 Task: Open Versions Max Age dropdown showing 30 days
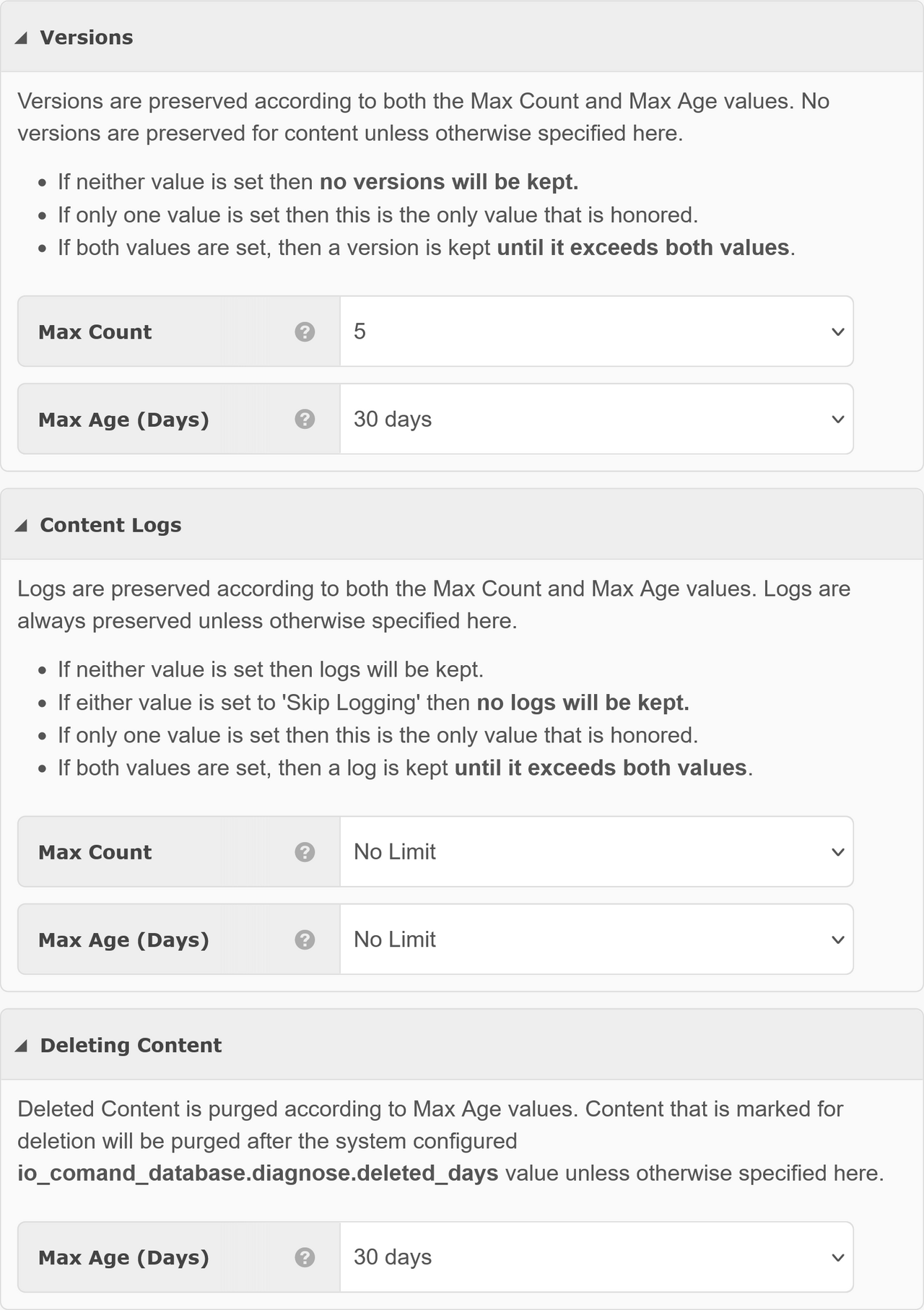coord(596,419)
